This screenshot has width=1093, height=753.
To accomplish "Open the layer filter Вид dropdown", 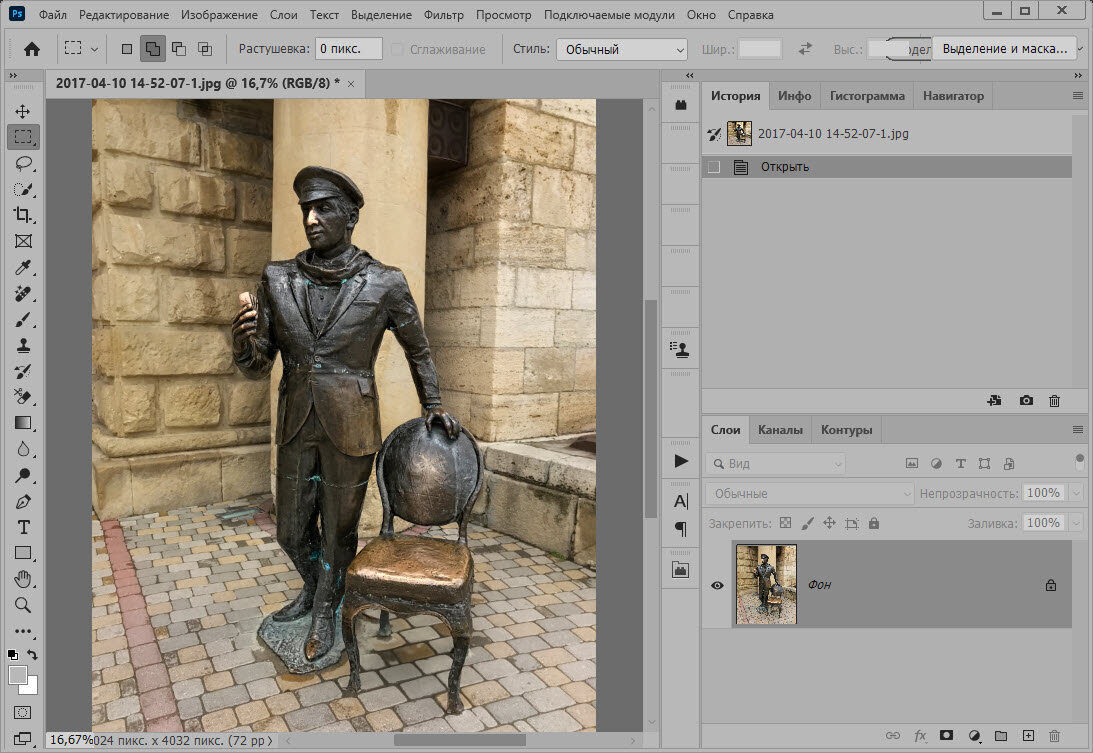I will [775, 464].
